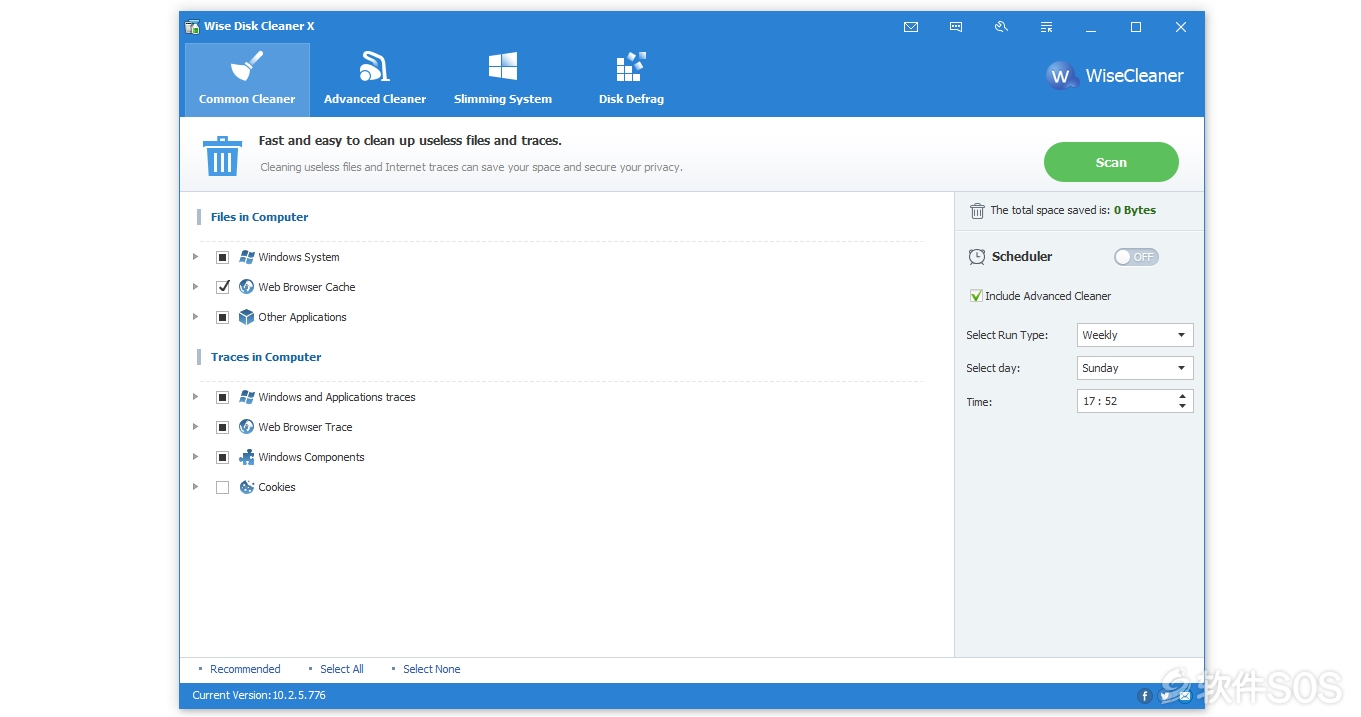Click the email icon in status bar

point(1185,696)
